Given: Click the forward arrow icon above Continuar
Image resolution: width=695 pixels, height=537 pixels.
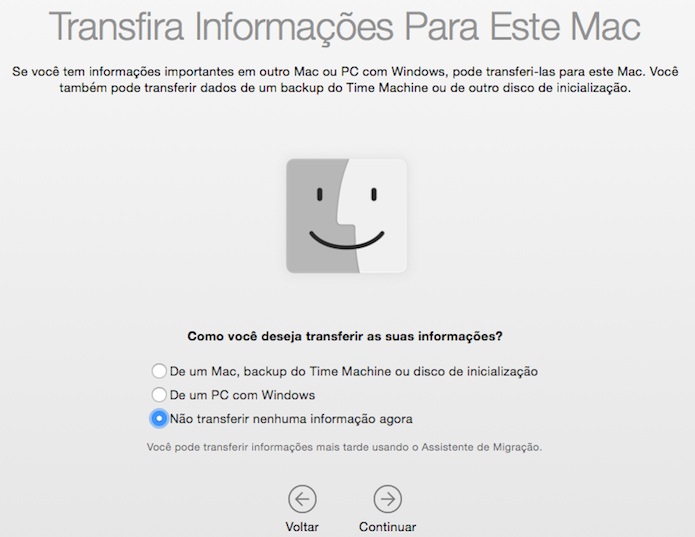Looking at the screenshot, I should (388, 499).
